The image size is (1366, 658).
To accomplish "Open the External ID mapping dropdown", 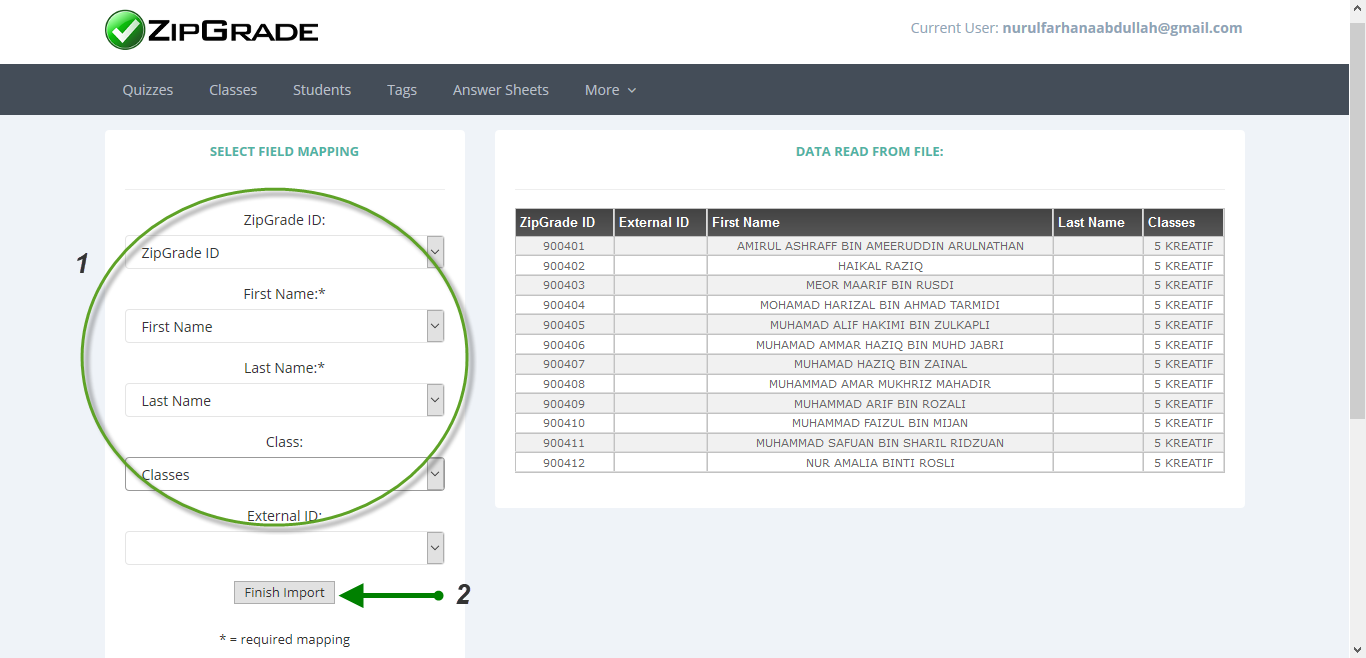I will coord(285,548).
